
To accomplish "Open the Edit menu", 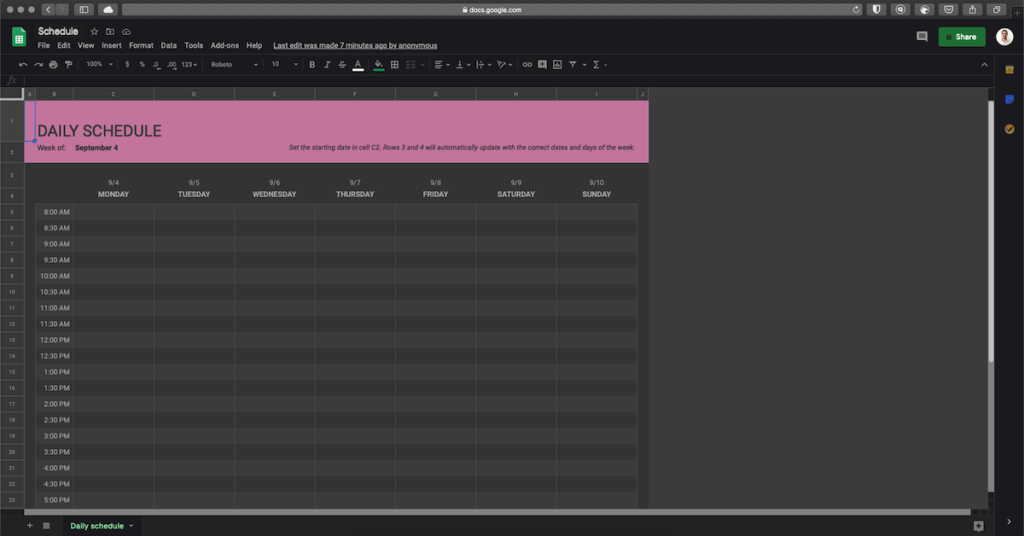I will [x=63, y=46].
